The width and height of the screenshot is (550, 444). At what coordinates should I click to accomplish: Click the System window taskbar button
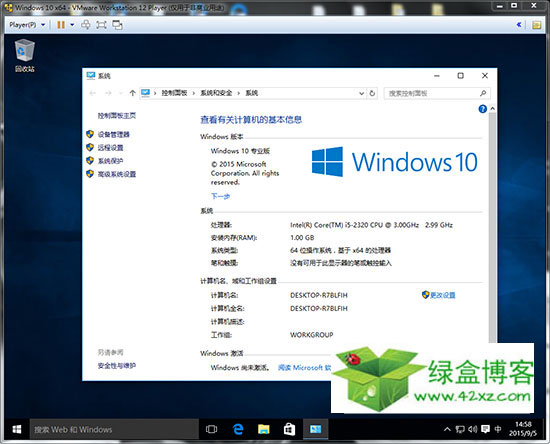pos(315,429)
